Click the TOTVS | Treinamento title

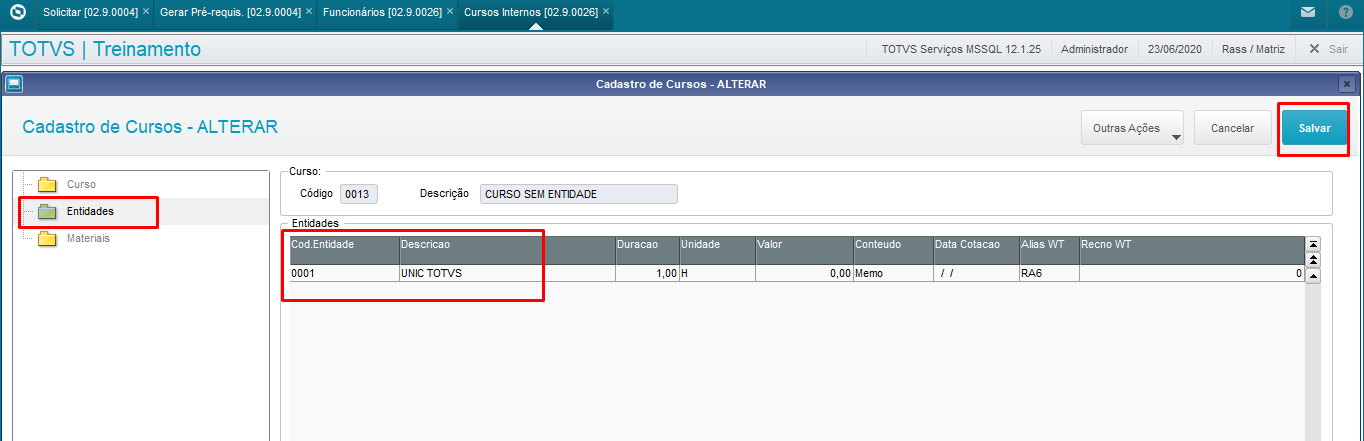(105, 49)
